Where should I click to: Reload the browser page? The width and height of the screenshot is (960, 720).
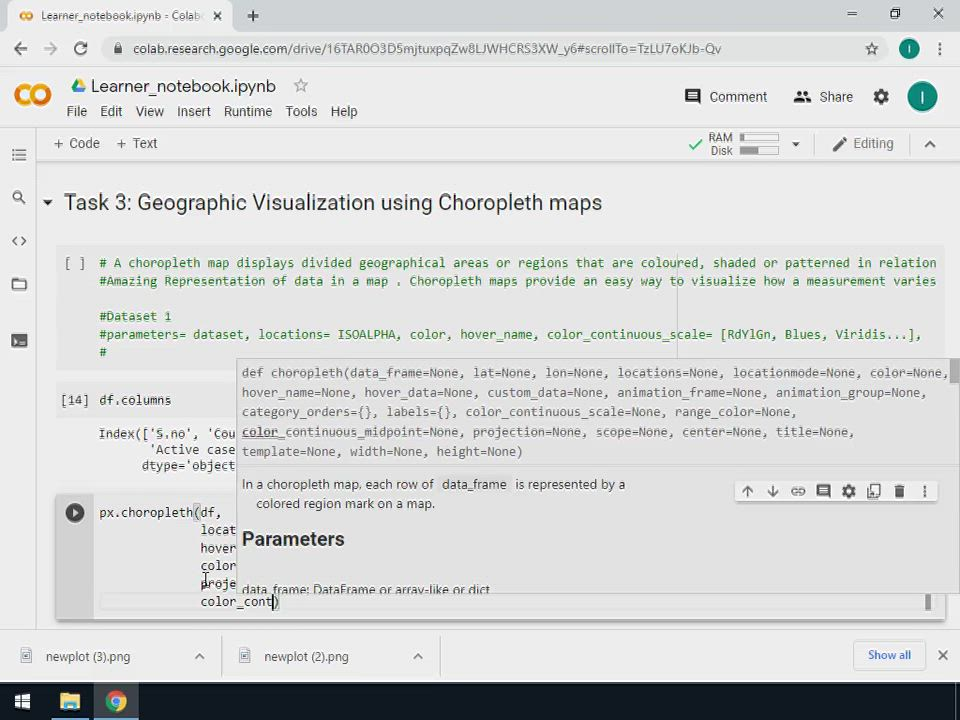tap(80, 49)
